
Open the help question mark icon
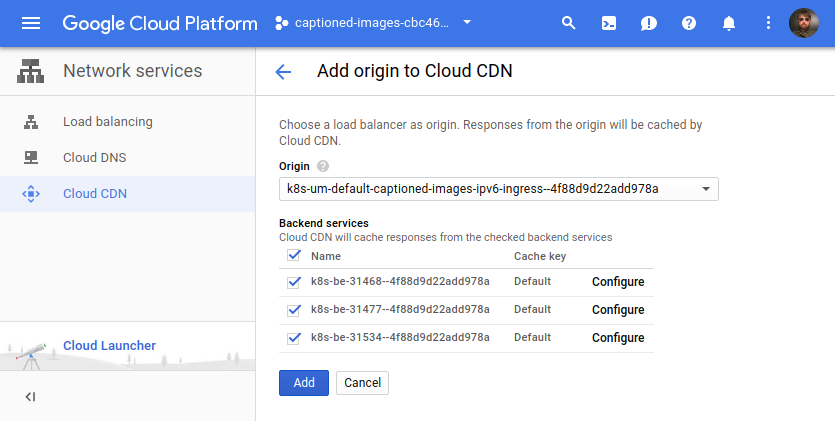(689, 23)
